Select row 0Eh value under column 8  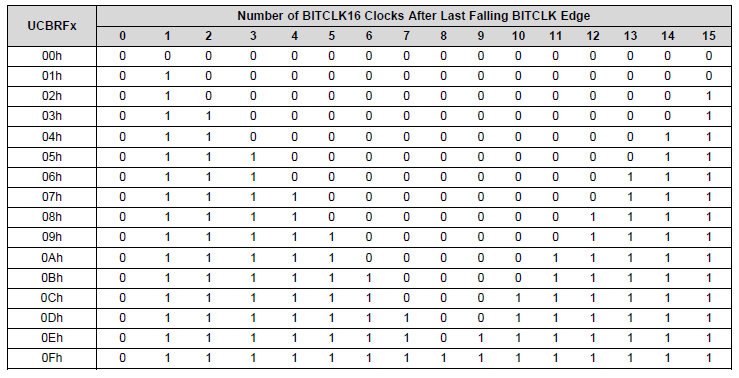click(x=443, y=338)
